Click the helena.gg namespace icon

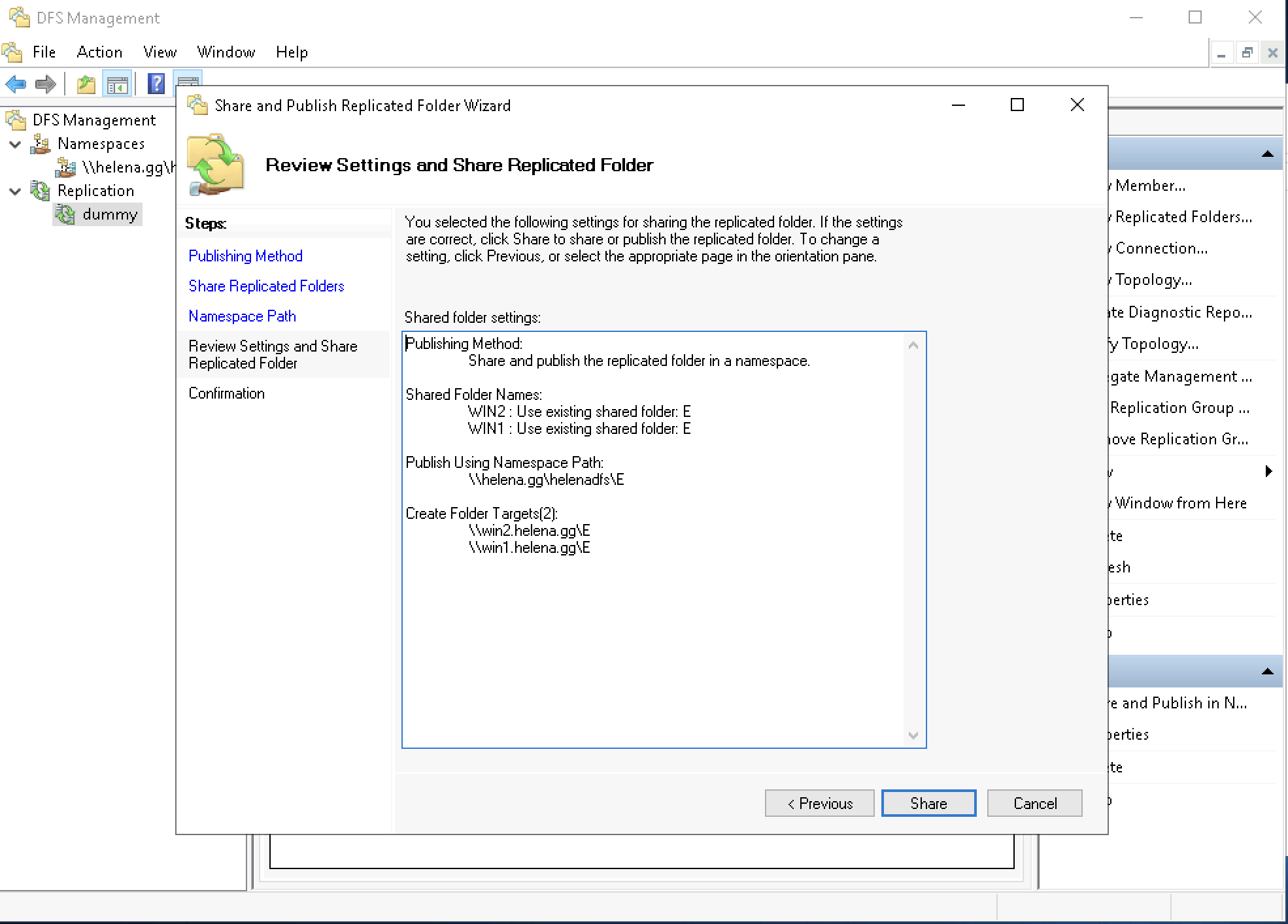click(x=65, y=167)
